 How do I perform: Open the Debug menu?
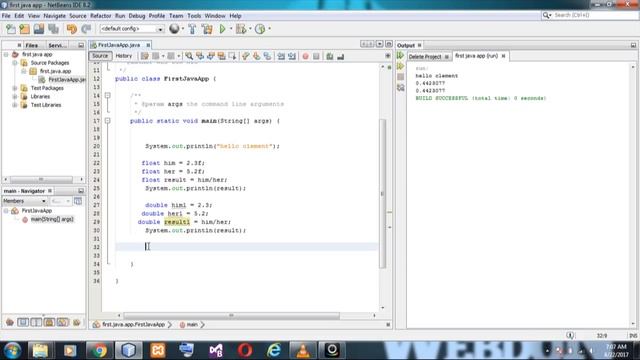click(x=137, y=16)
